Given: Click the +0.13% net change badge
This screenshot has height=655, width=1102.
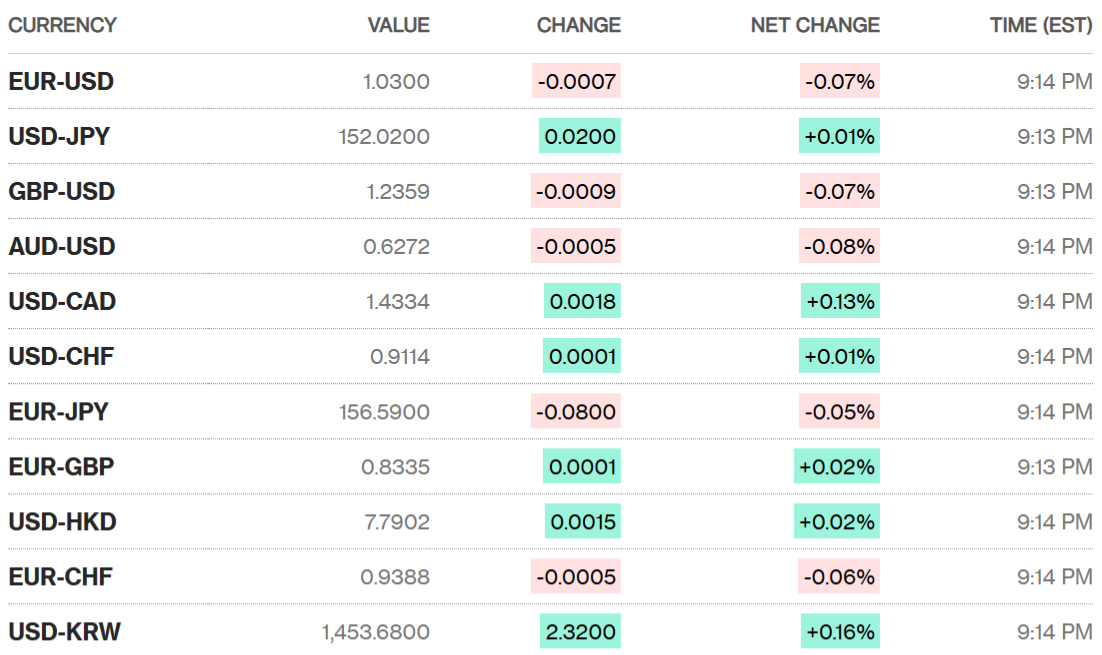Looking at the screenshot, I should (x=840, y=301).
